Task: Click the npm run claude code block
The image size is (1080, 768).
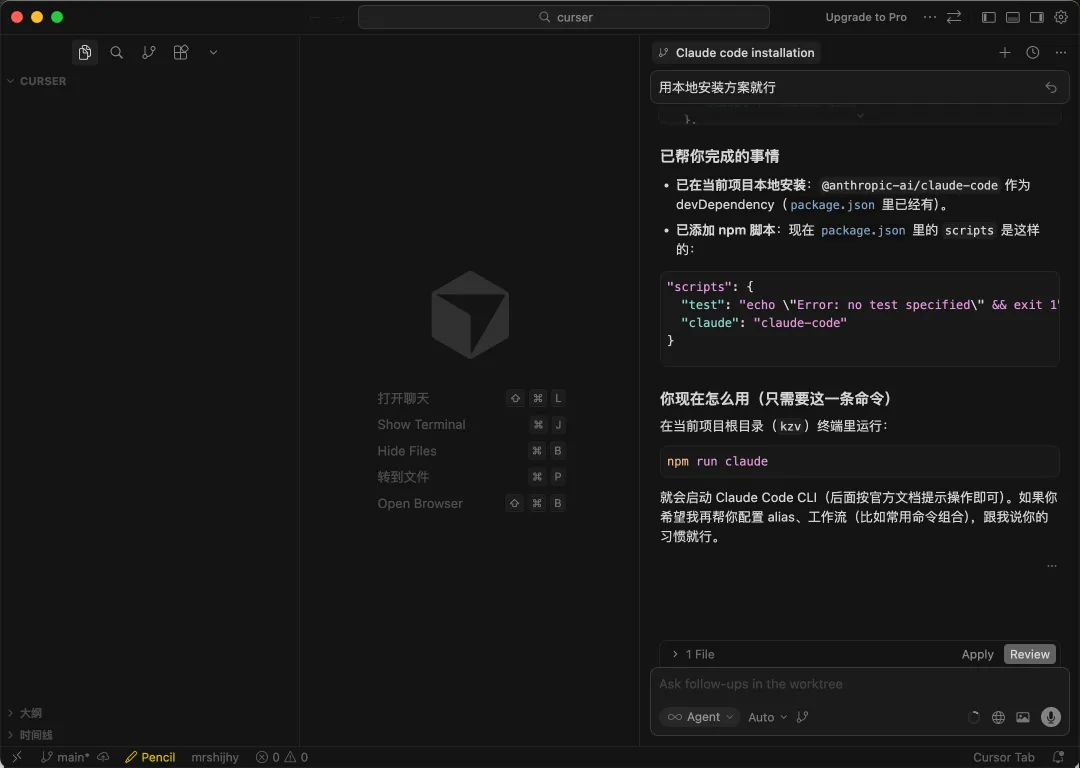Action: (x=859, y=461)
